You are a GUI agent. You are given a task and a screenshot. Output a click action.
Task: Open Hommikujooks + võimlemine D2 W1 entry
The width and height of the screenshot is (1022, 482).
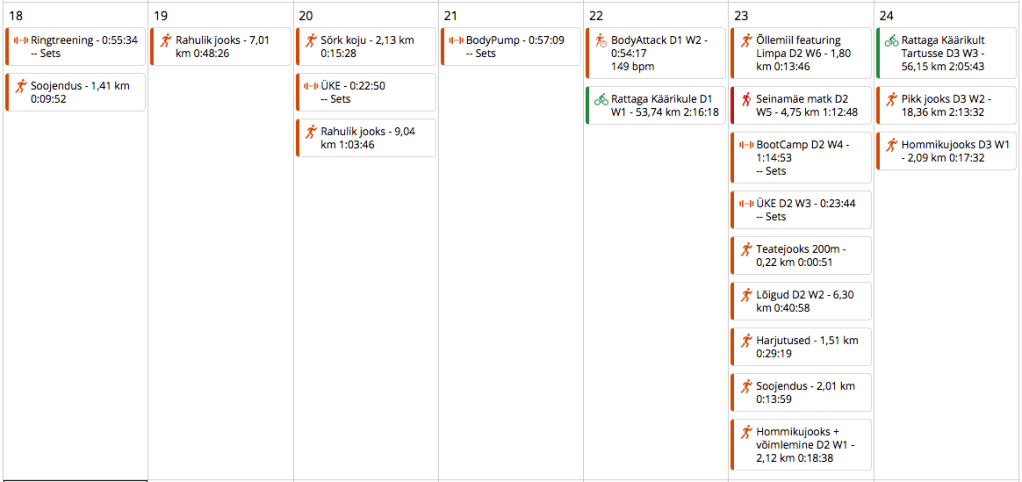[x=810, y=444]
